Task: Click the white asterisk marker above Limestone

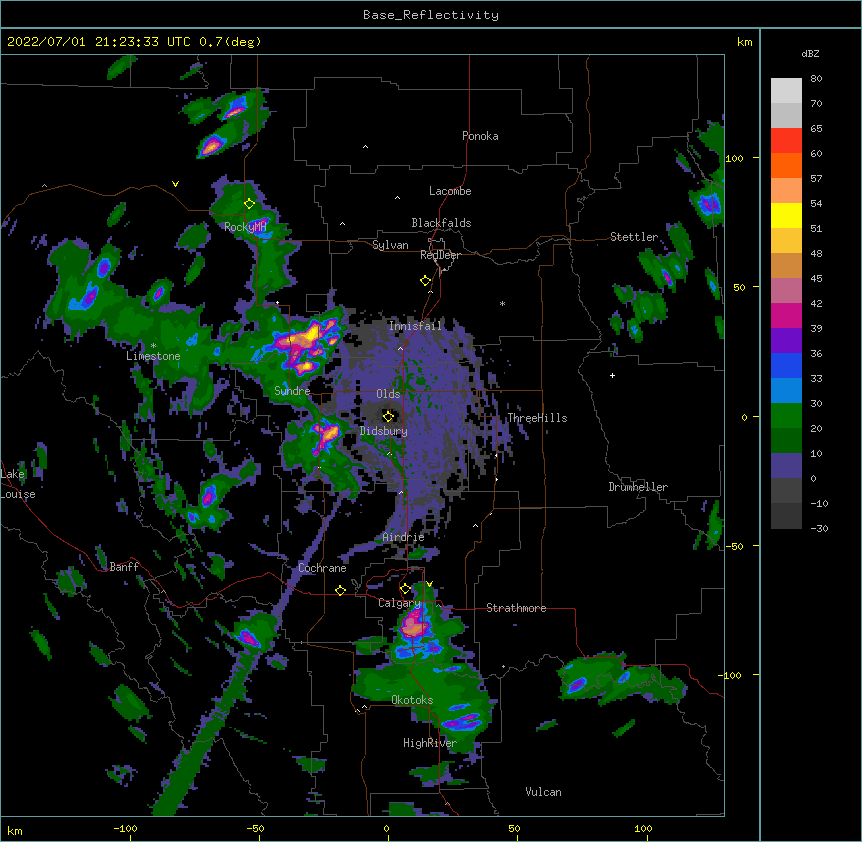Action: tap(153, 346)
